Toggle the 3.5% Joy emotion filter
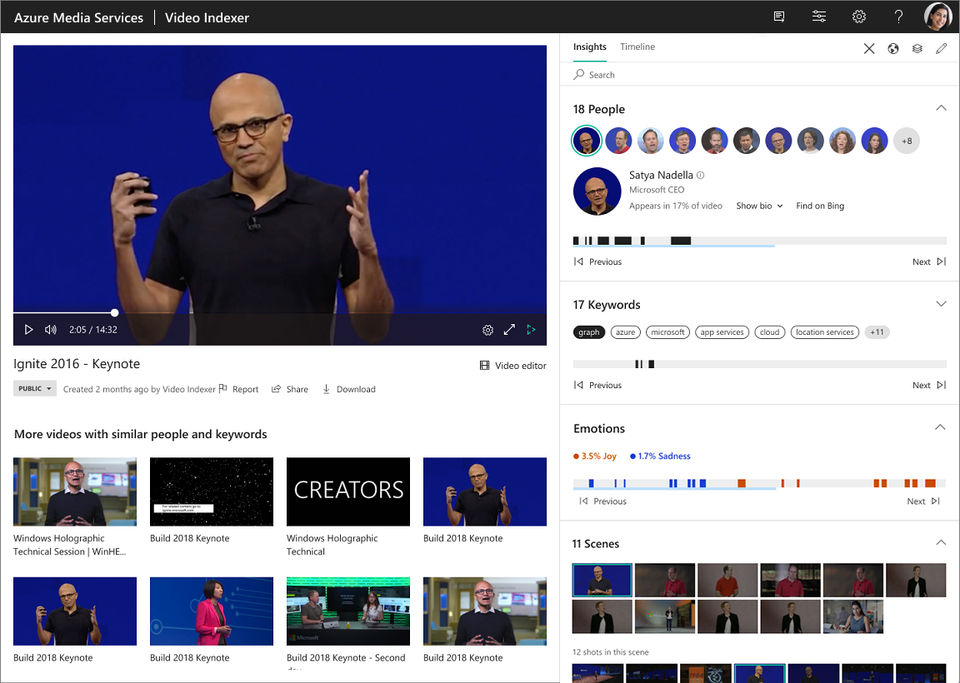960x683 pixels. click(x=594, y=456)
